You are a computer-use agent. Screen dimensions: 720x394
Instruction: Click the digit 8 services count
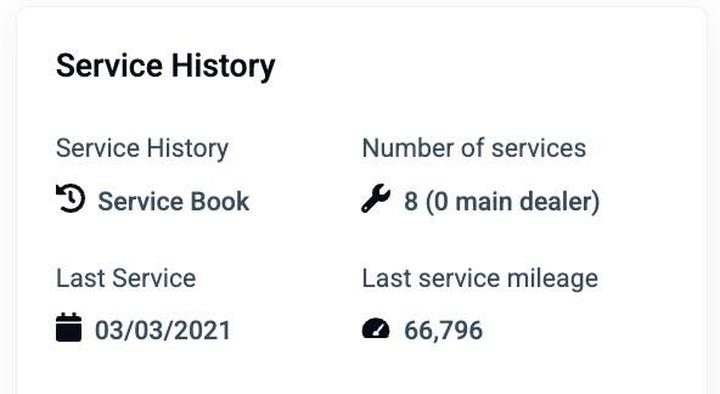411,202
